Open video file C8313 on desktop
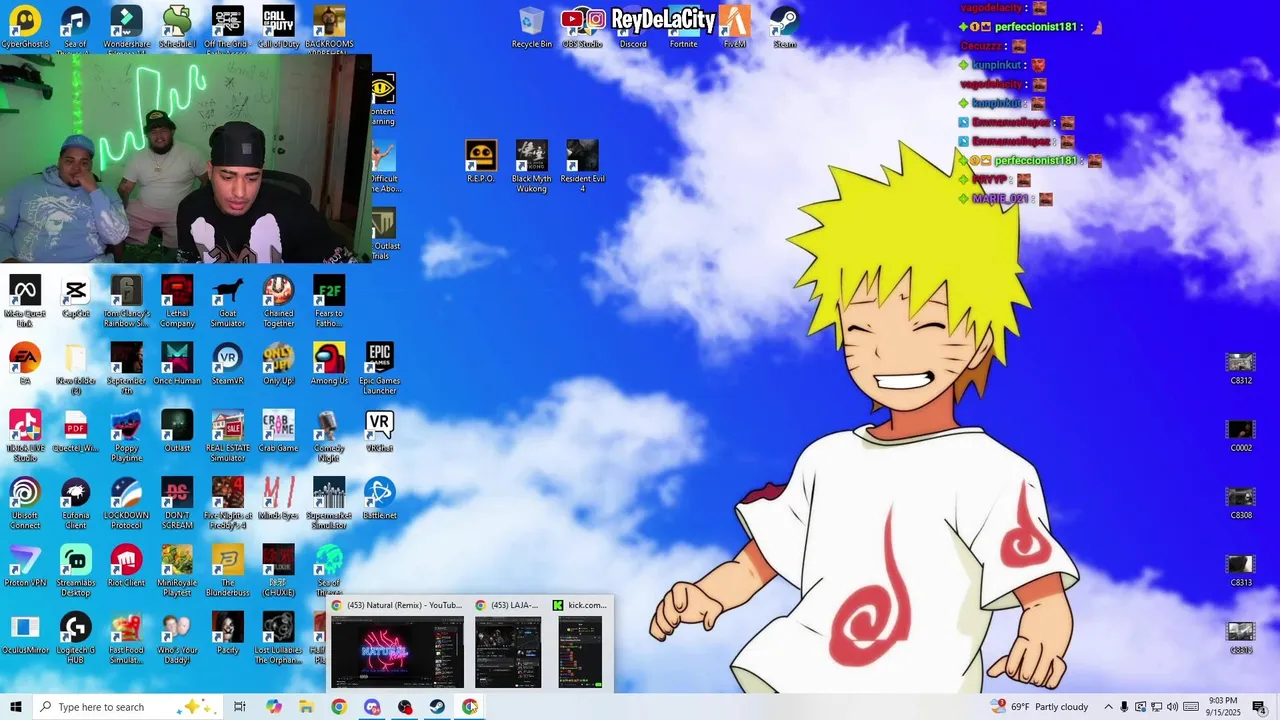Screen dimensions: 1280x720 coord(1241,570)
